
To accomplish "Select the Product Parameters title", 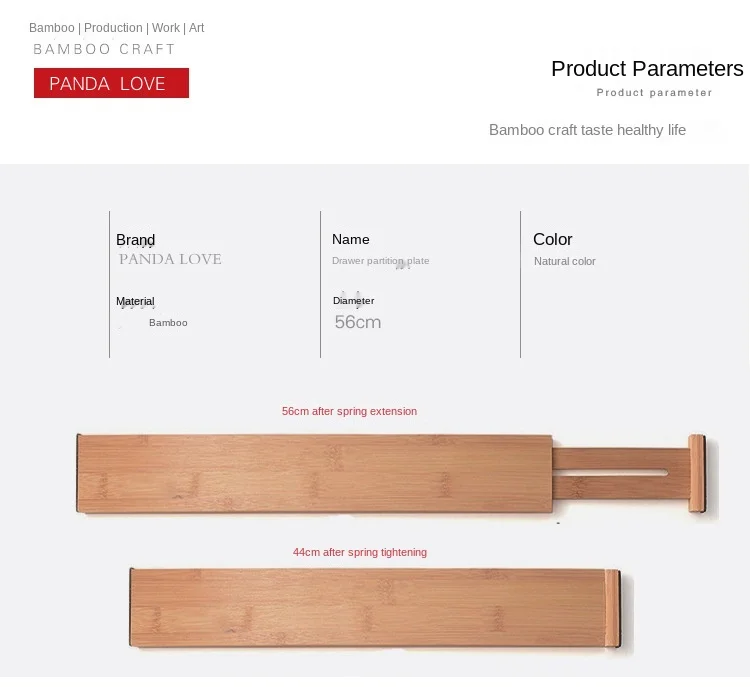I will [x=647, y=69].
